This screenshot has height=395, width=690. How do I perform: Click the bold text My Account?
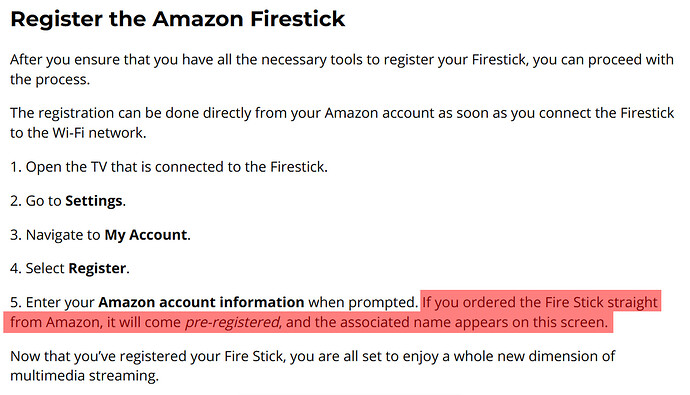(146, 235)
